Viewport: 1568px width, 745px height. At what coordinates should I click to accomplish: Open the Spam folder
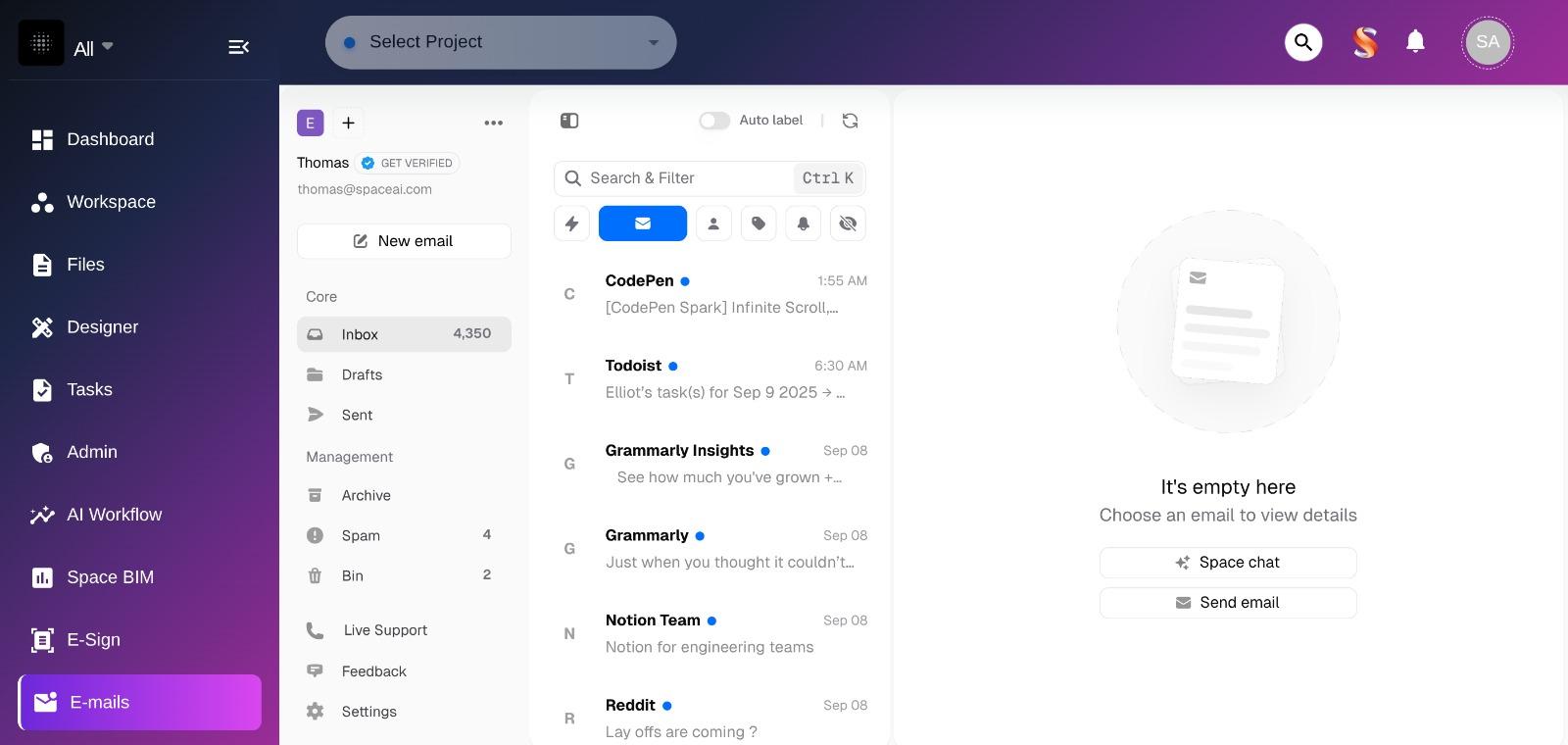(x=361, y=535)
